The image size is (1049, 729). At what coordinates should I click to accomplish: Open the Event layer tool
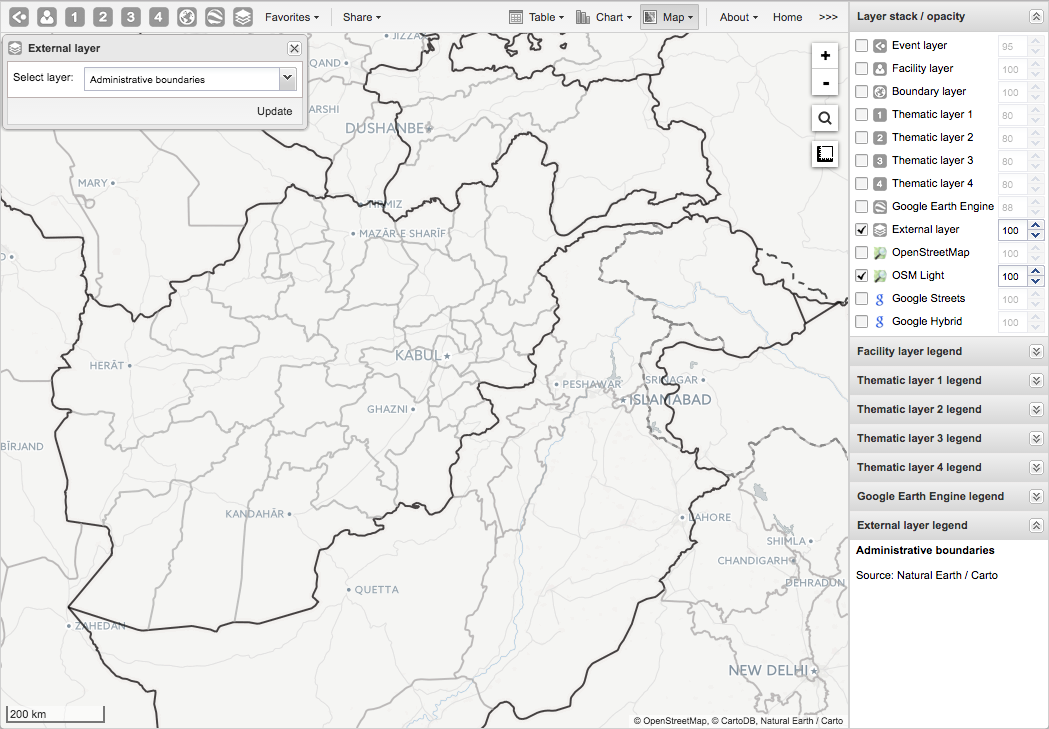coord(17,16)
